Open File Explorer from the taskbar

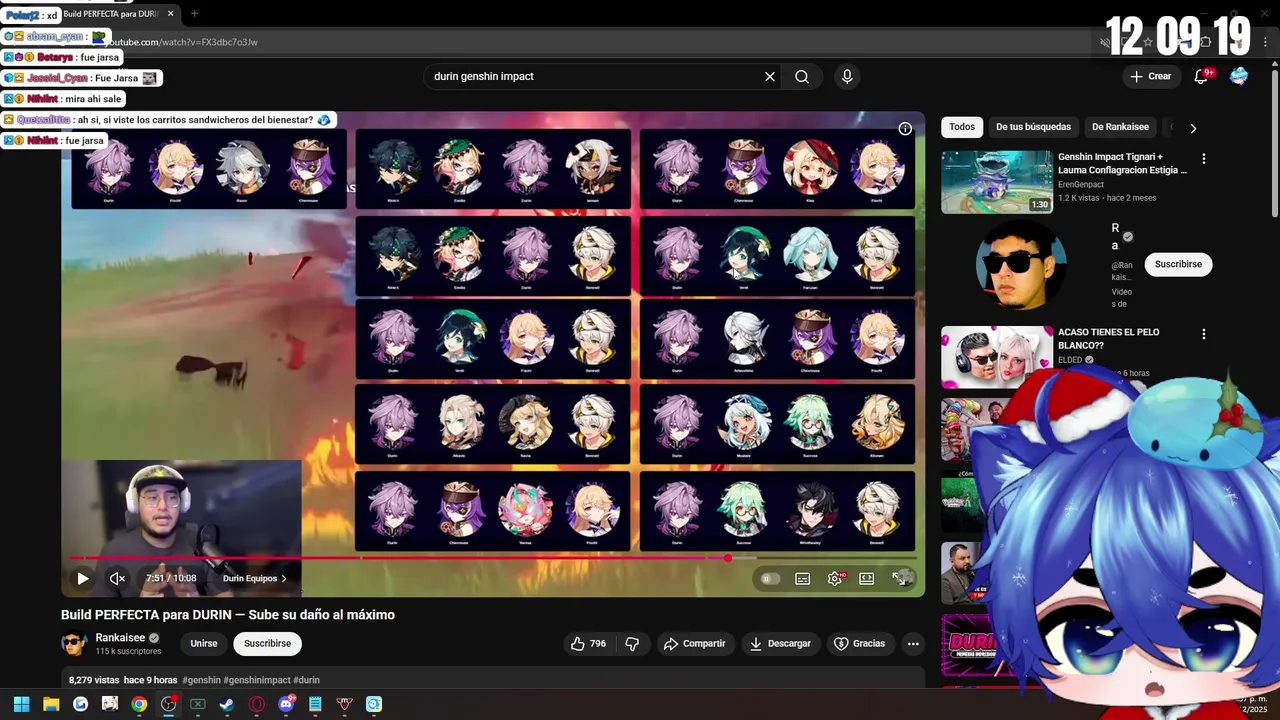51,704
